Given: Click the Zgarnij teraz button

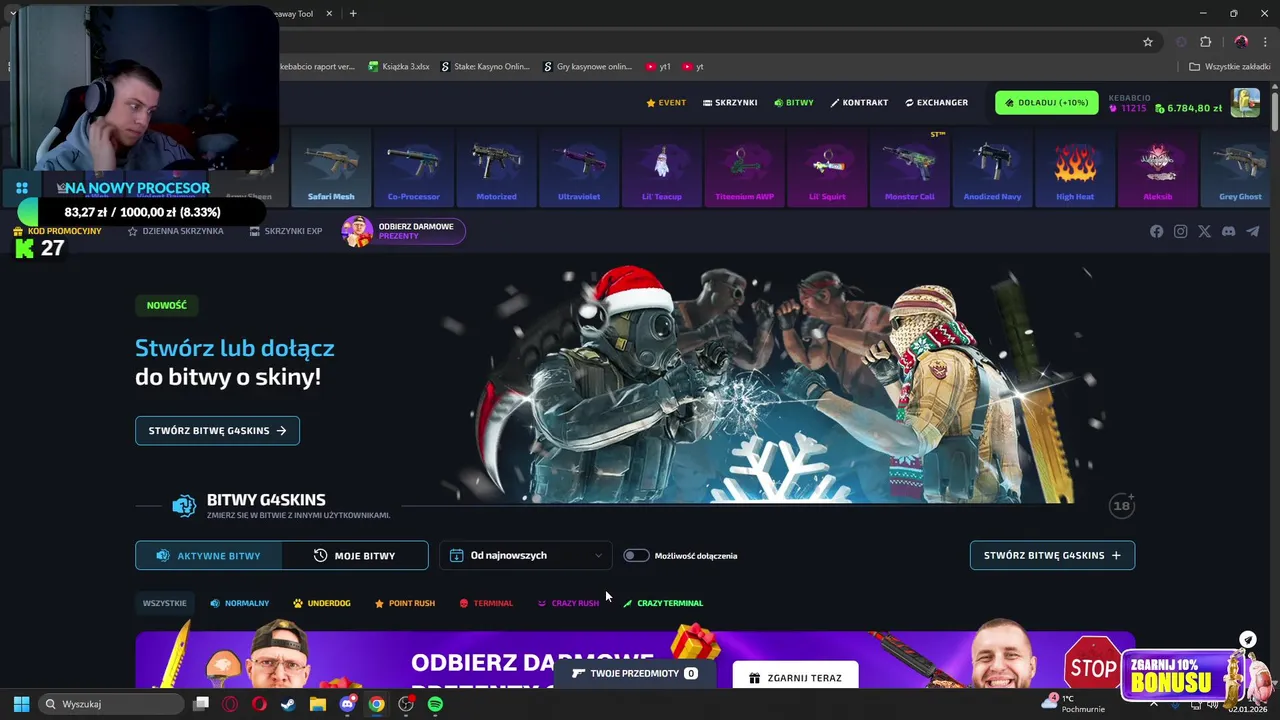Looking at the screenshot, I should click(x=795, y=677).
